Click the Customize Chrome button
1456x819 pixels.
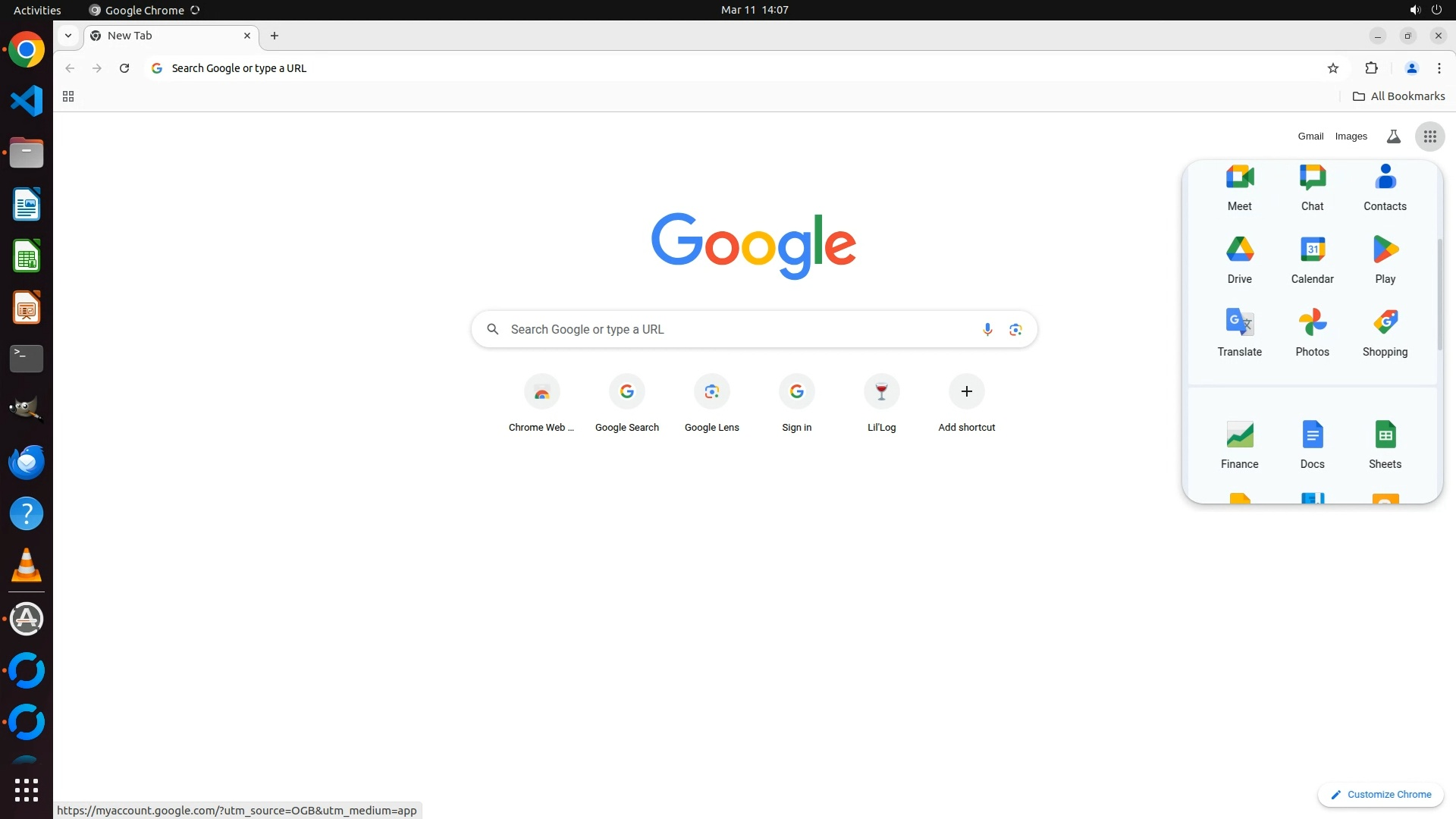(1380, 794)
